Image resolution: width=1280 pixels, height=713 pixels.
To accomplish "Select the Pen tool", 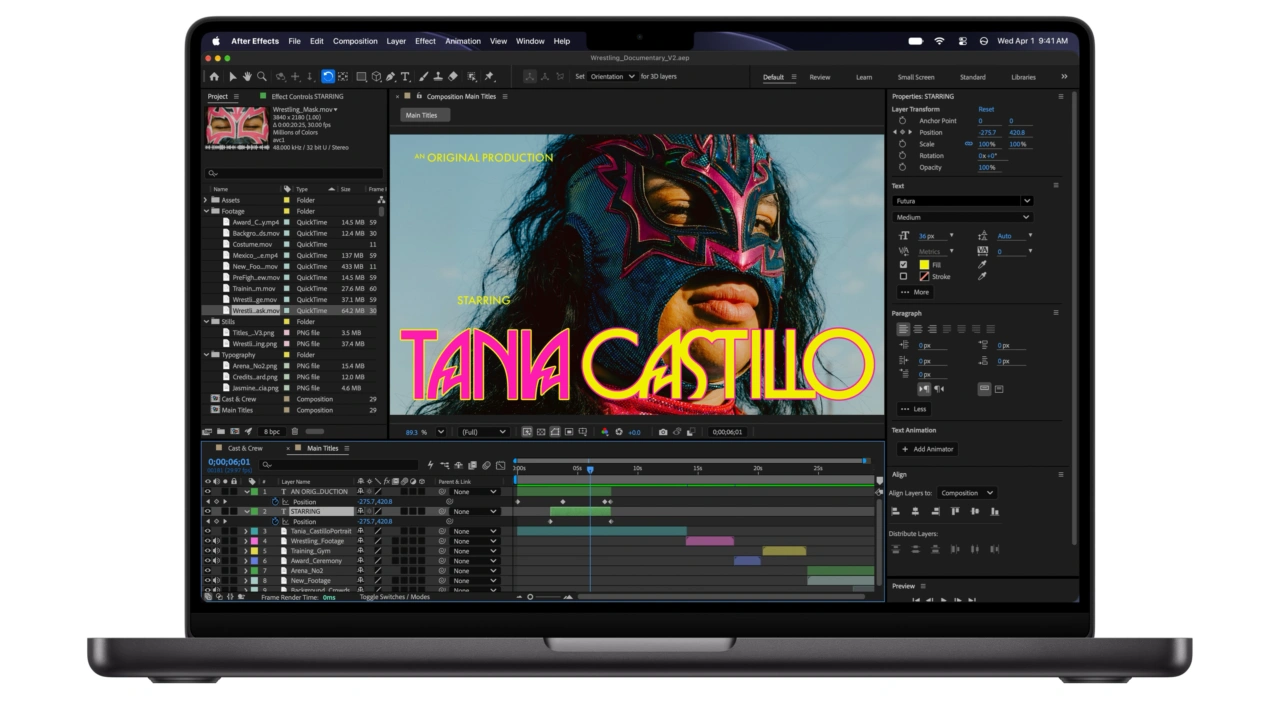I will click(391, 77).
